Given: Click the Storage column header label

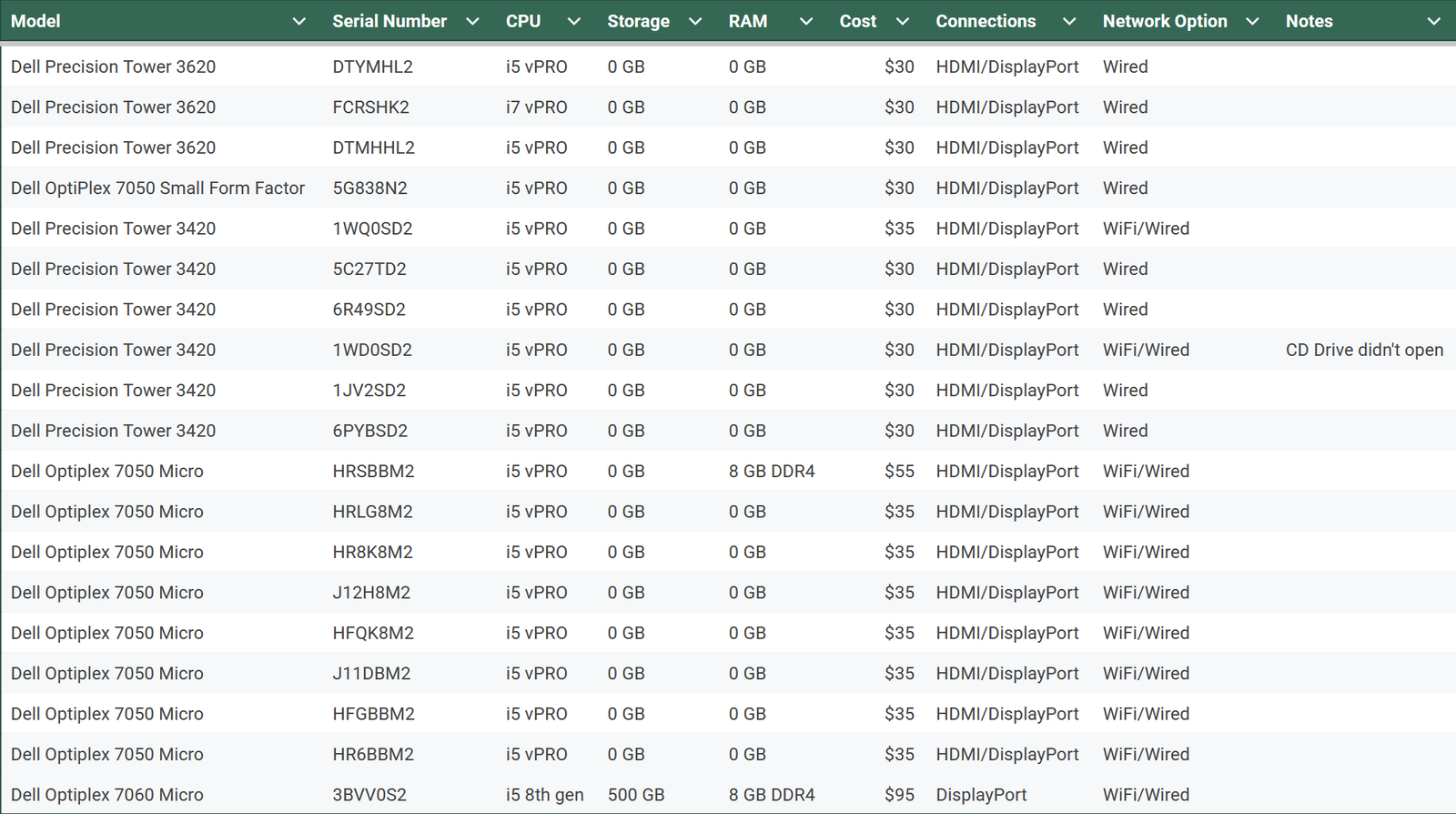Looking at the screenshot, I should tap(639, 21).
